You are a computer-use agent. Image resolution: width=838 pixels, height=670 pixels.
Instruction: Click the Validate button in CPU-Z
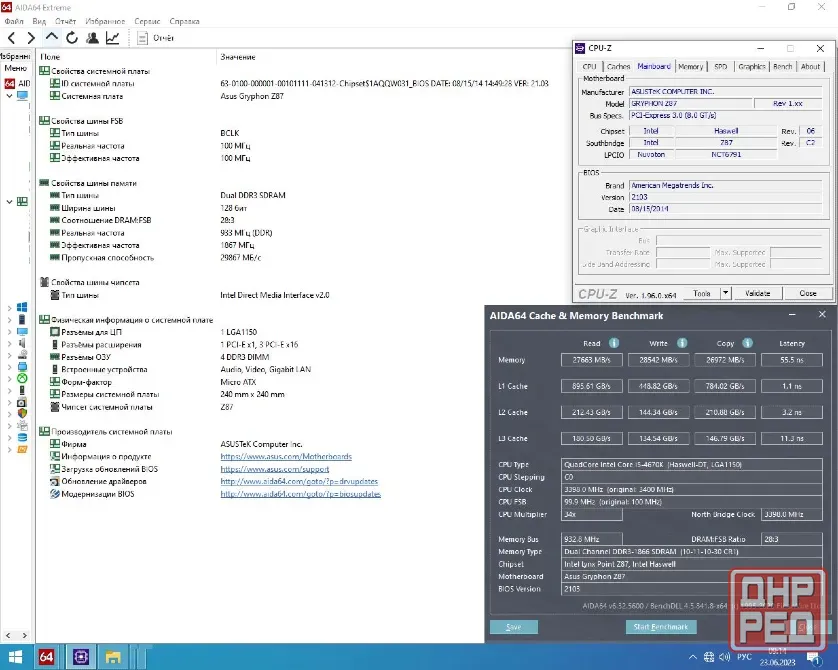757,293
